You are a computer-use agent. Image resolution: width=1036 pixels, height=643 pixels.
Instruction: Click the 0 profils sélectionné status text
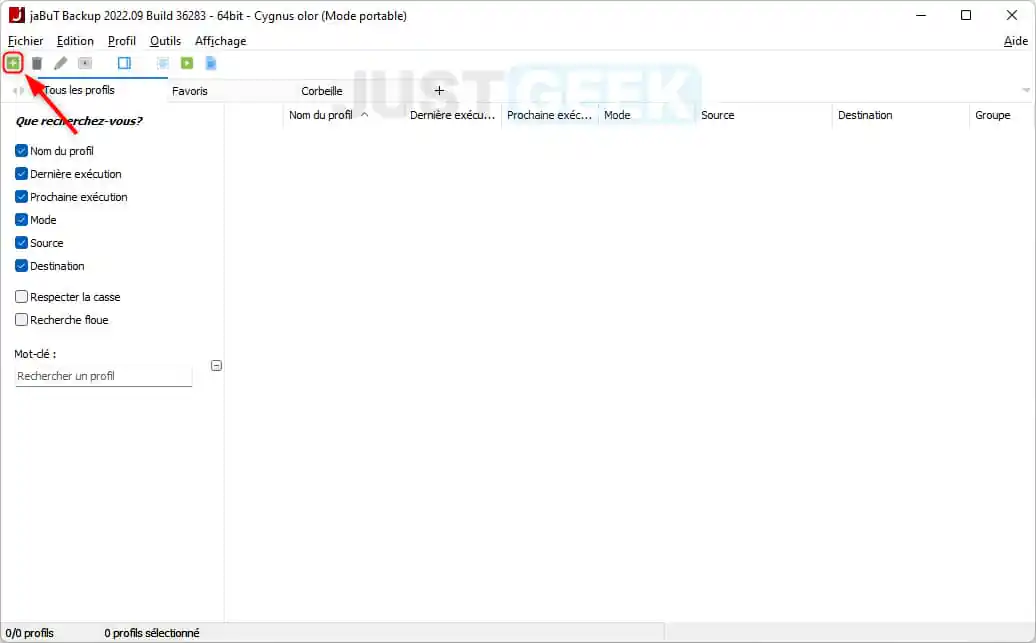[x=152, y=633]
